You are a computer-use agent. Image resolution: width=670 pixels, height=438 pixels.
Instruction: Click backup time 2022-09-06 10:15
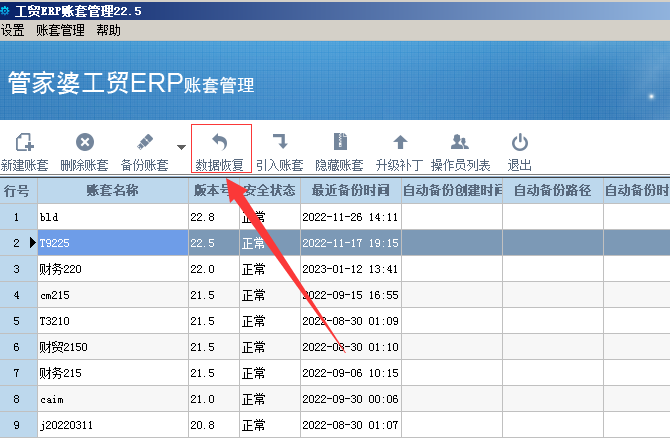[351, 373]
